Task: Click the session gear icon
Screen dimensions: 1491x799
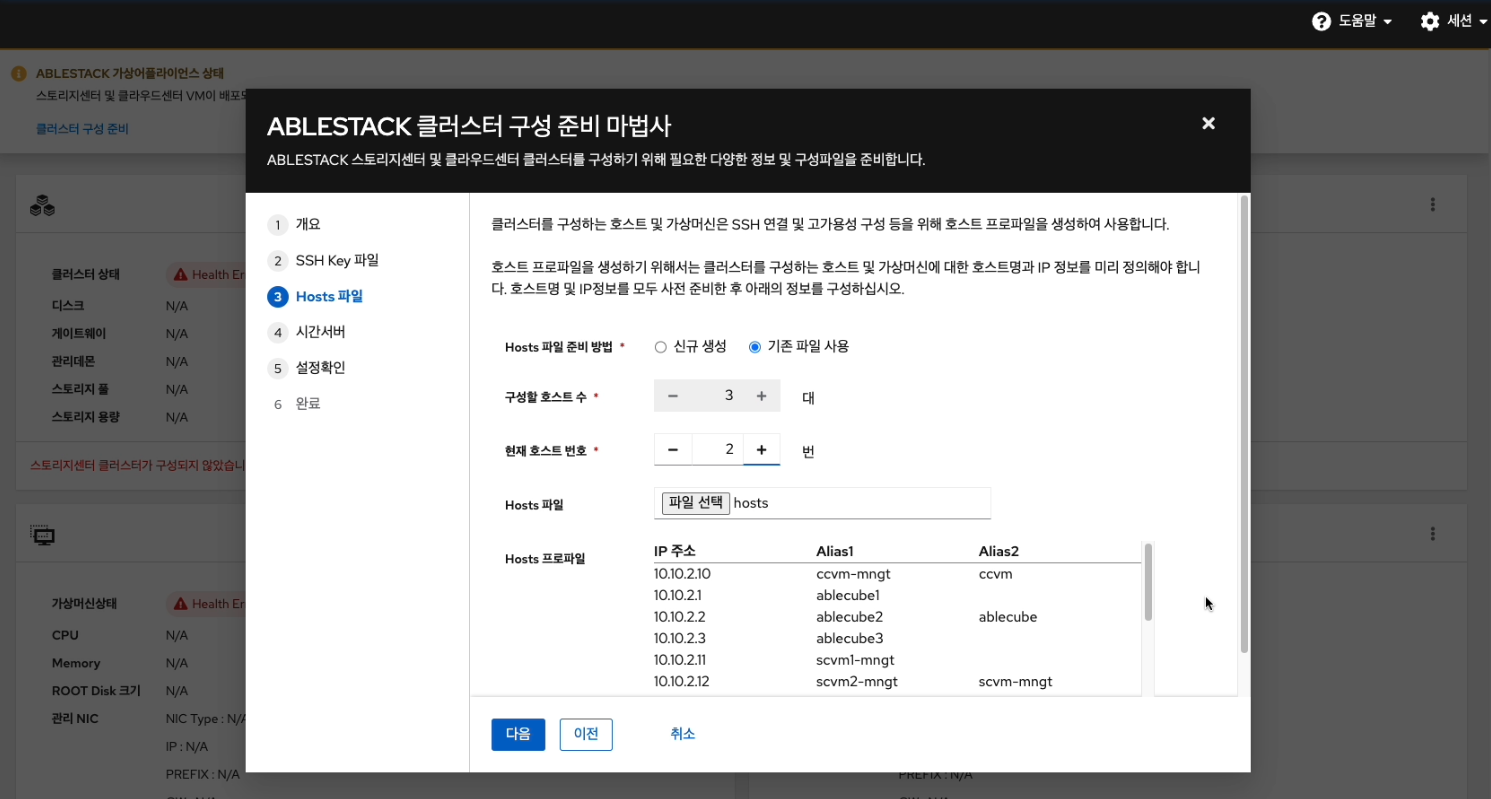Action: pos(1430,21)
